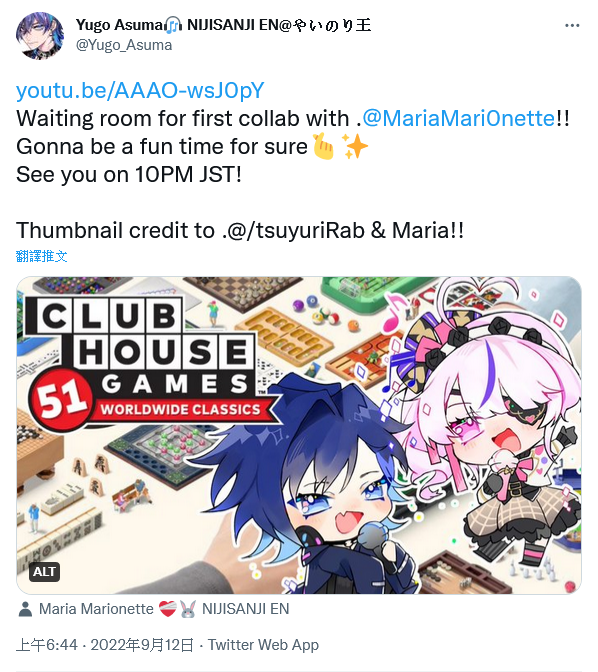The height and width of the screenshot is (672, 598).
Task: Click the @Yugo_Asuma handle
Action: point(124,45)
